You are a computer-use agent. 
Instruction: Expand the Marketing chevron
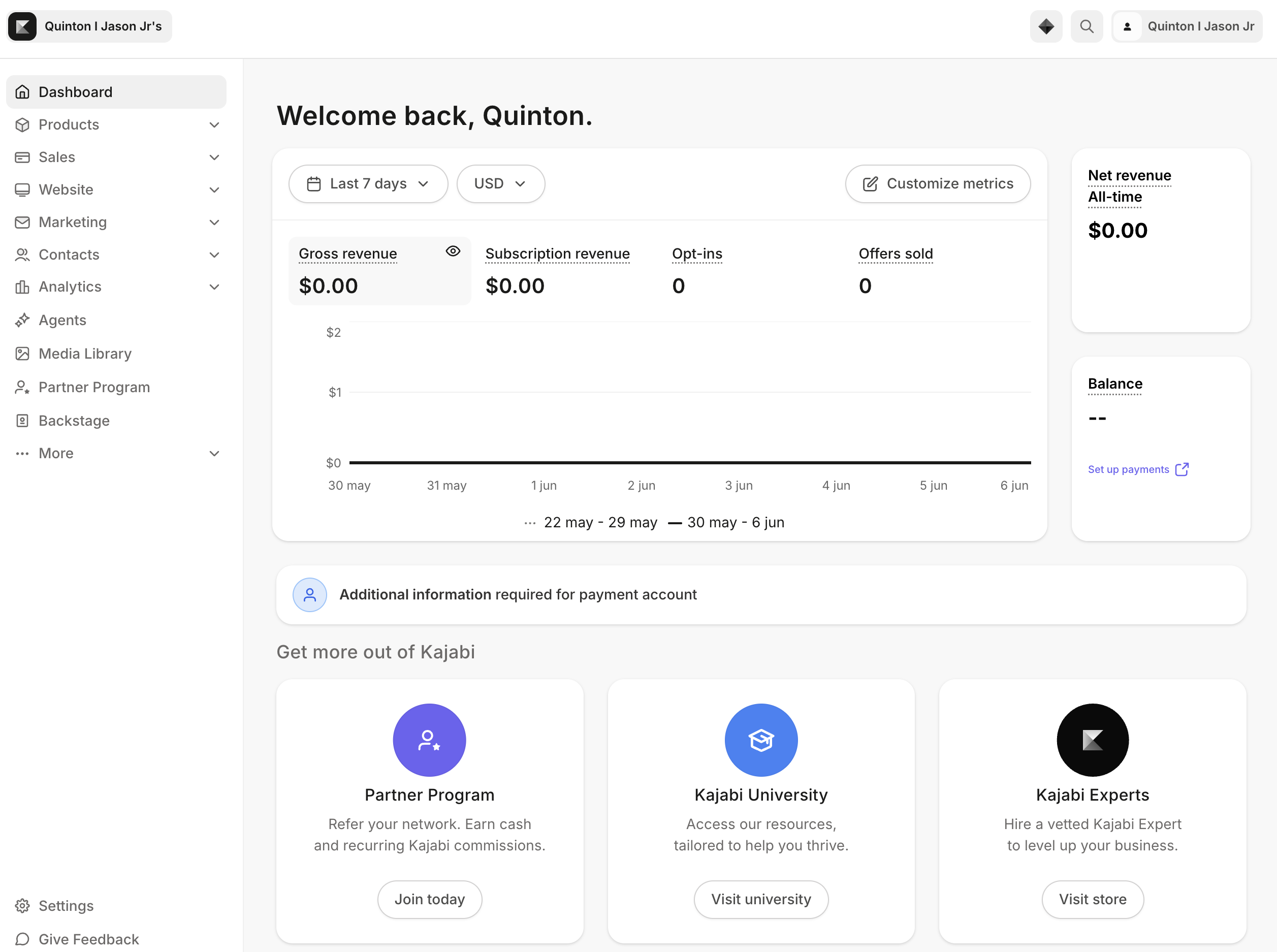tap(214, 223)
